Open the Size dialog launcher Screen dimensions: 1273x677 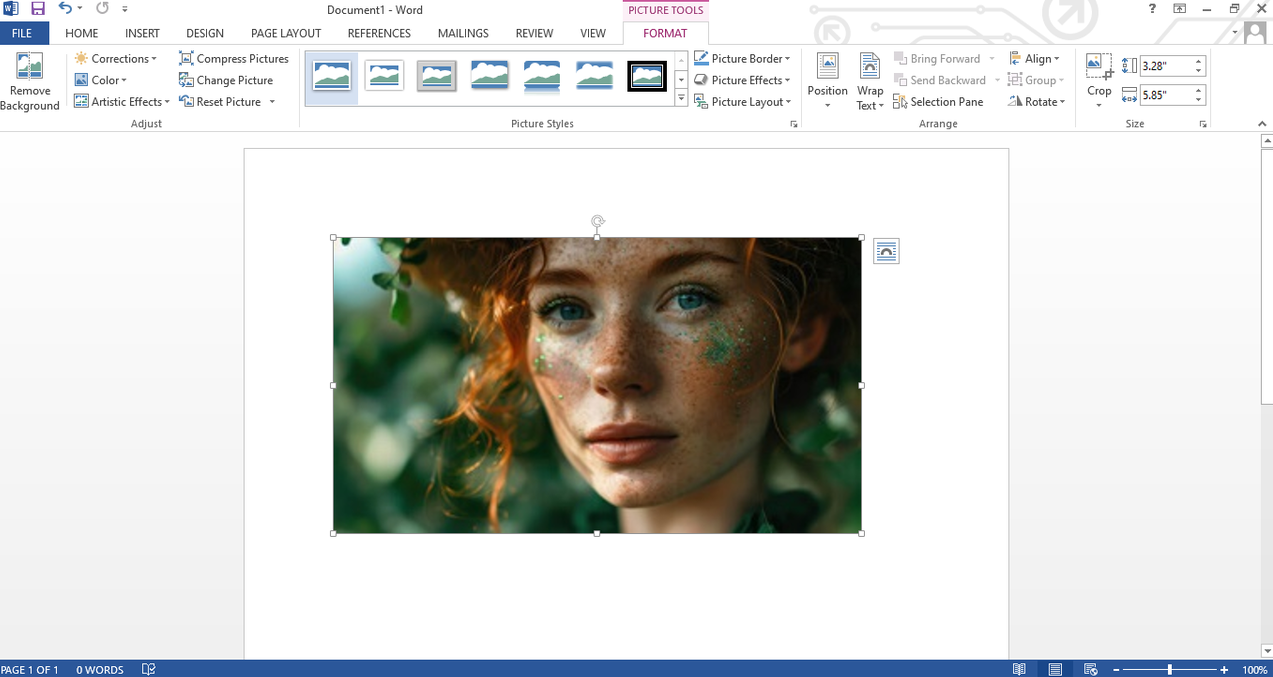(x=1203, y=124)
